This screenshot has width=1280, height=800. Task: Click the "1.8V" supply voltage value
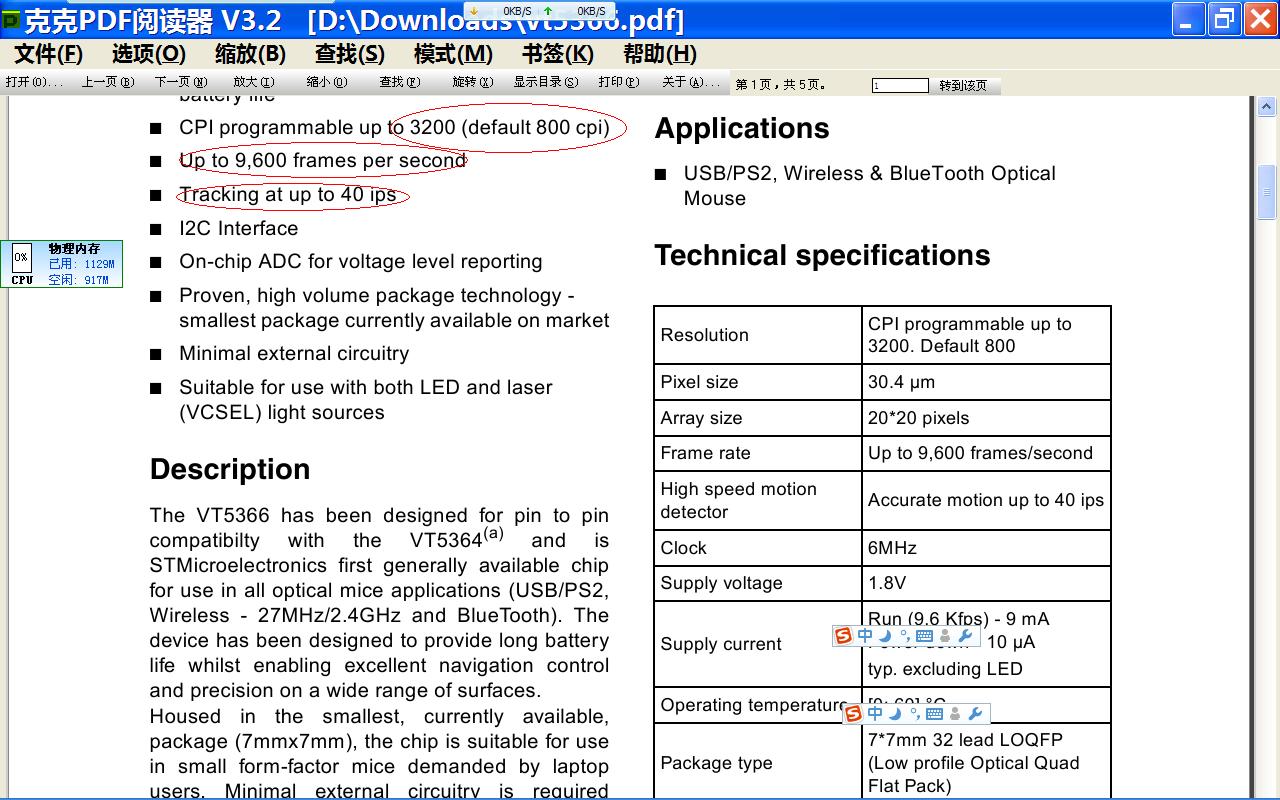point(986,583)
